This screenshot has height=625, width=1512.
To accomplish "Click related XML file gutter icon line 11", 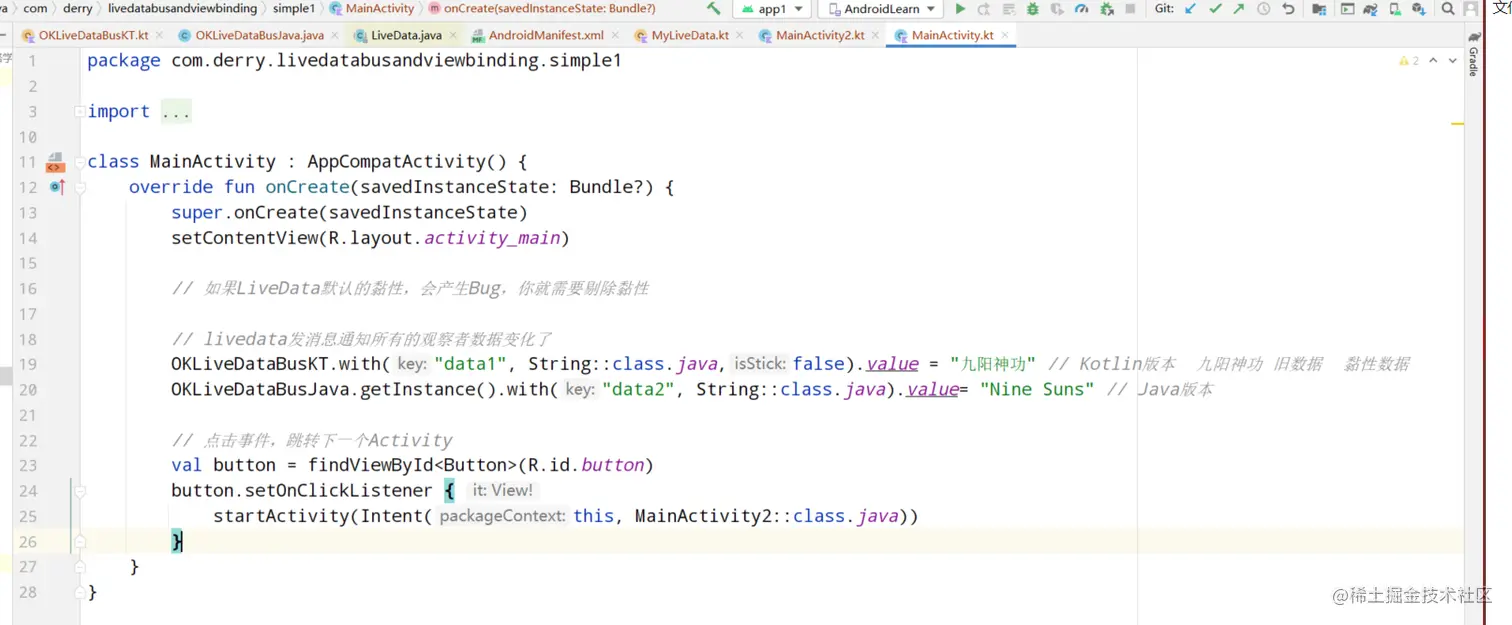I will [x=55, y=162].
